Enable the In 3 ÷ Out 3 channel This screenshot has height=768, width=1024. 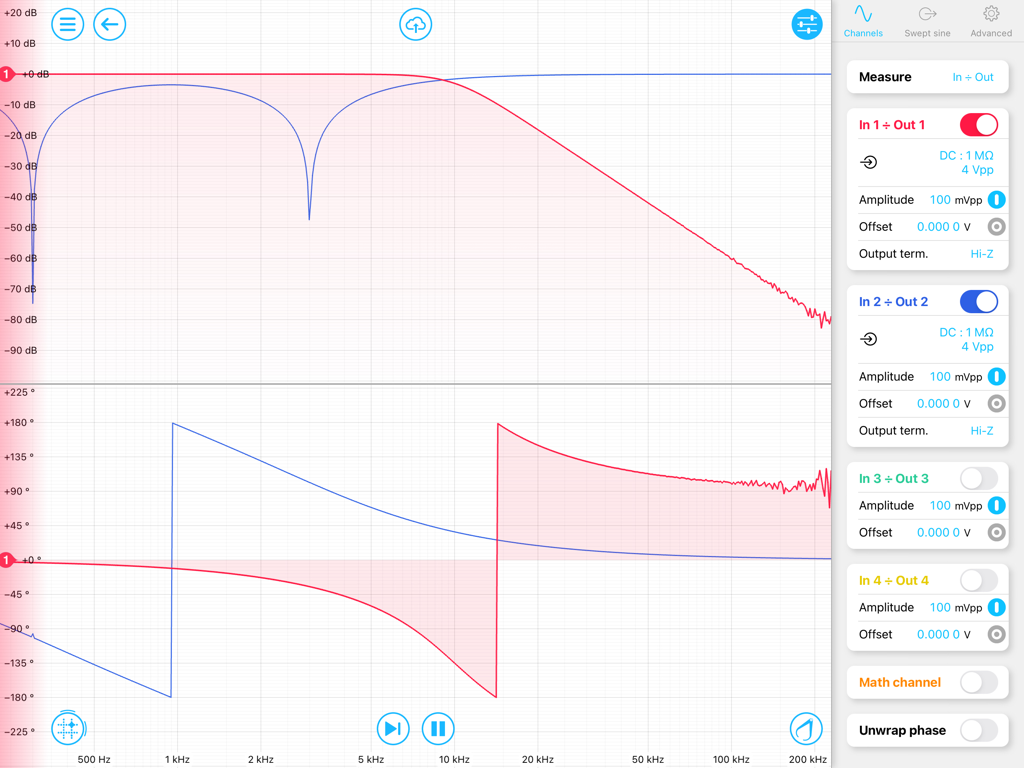point(978,478)
